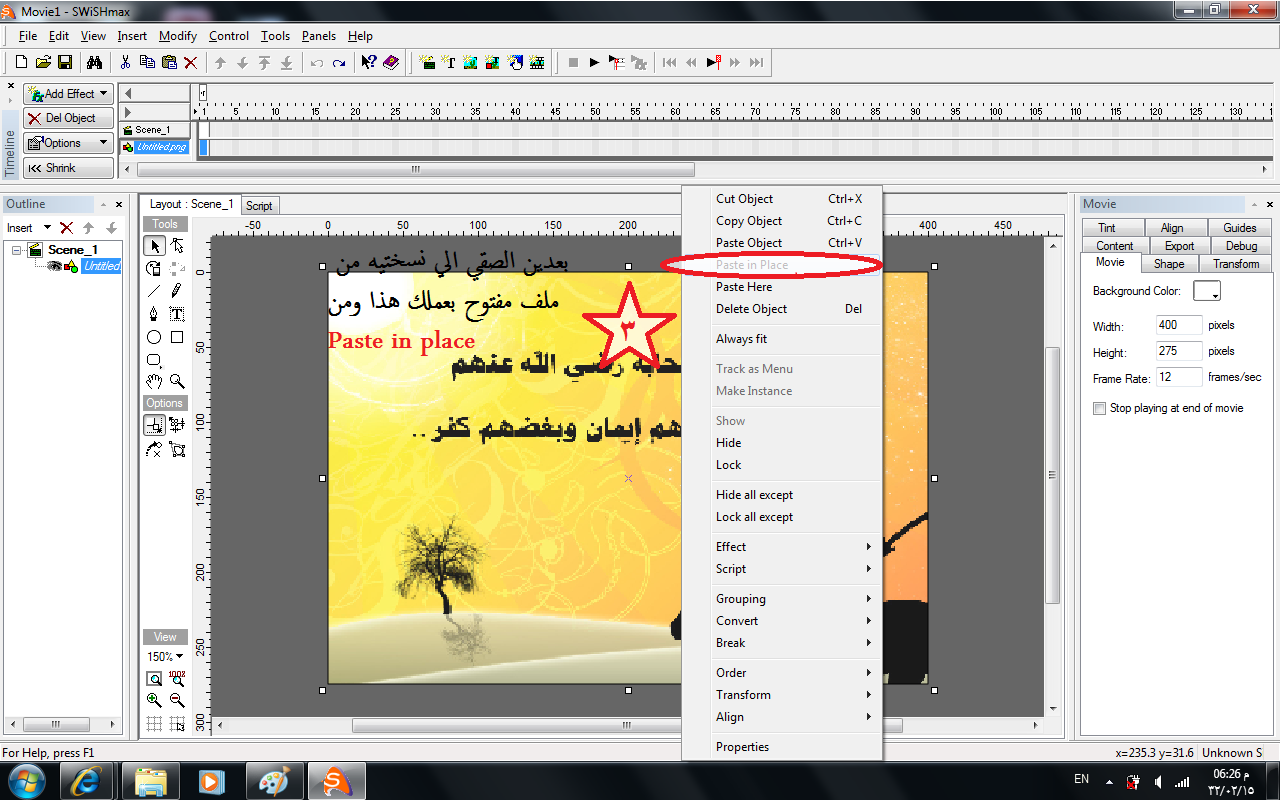
Task: Click the Save icon in toolbar
Action: 65,62
